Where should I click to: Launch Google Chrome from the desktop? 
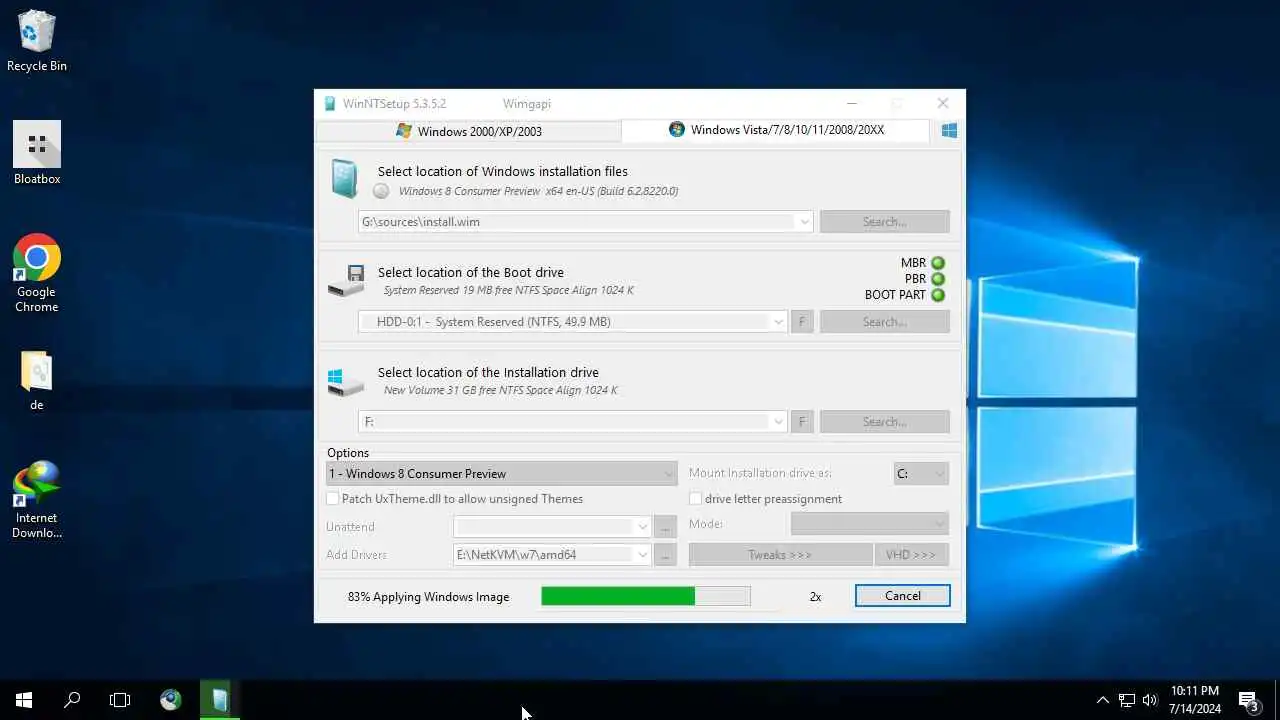tap(37, 274)
